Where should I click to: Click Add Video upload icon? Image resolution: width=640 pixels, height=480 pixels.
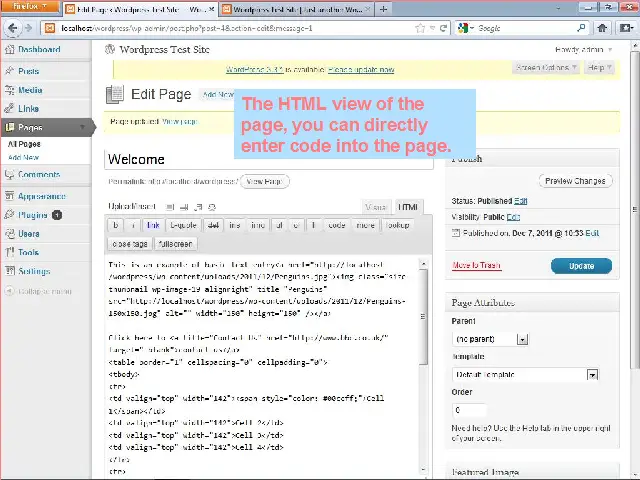coord(184,207)
